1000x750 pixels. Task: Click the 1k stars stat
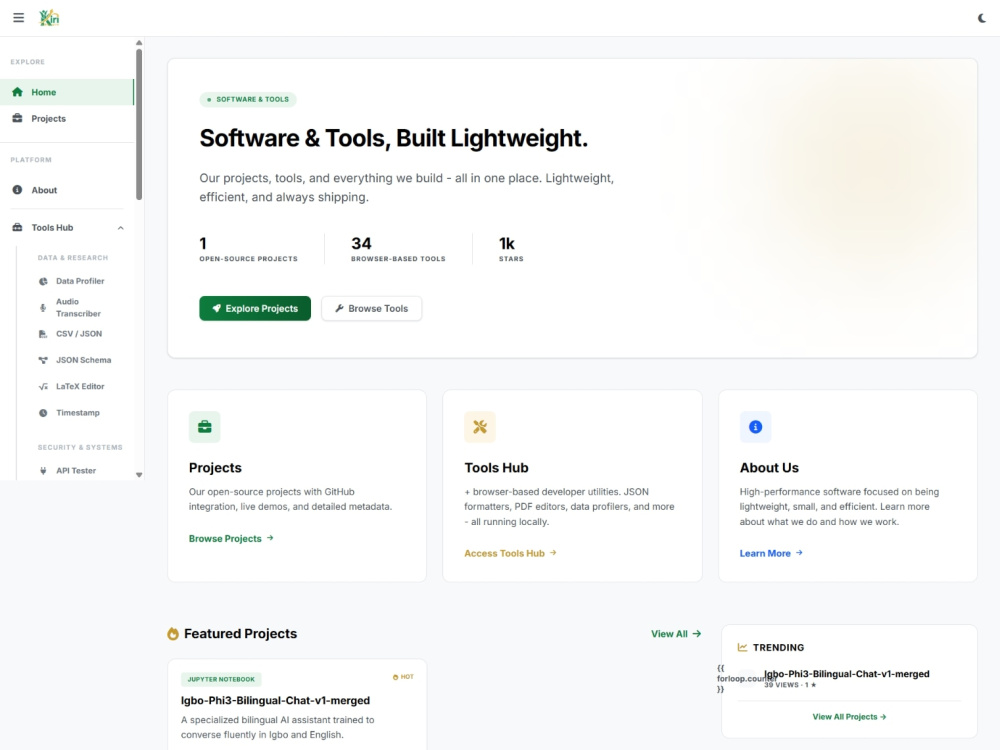pyautogui.click(x=511, y=249)
